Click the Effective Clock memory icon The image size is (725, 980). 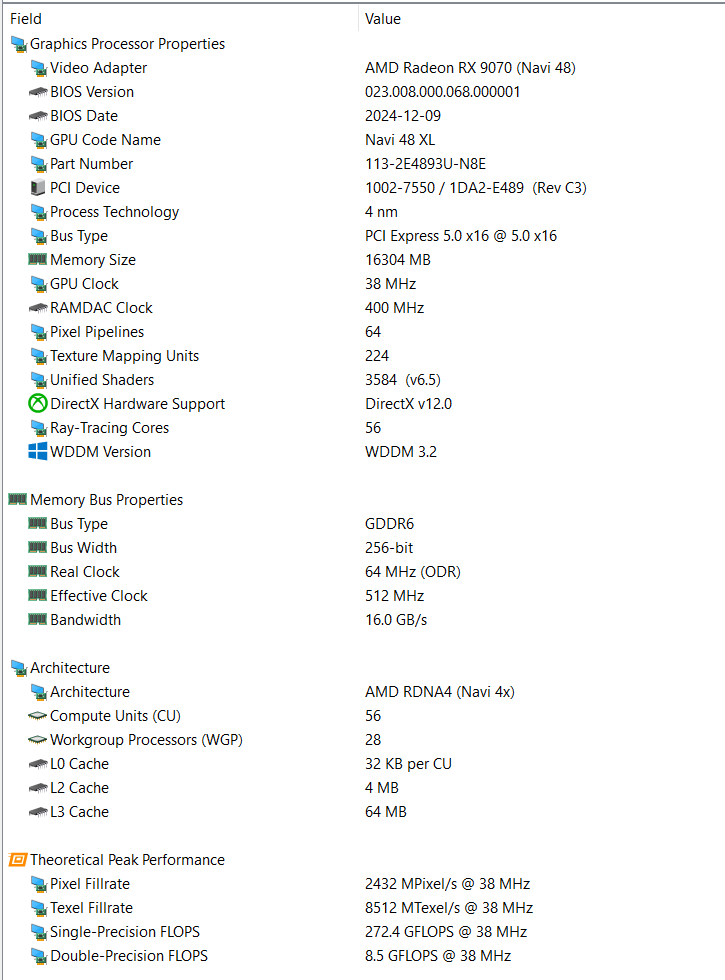coord(38,596)
